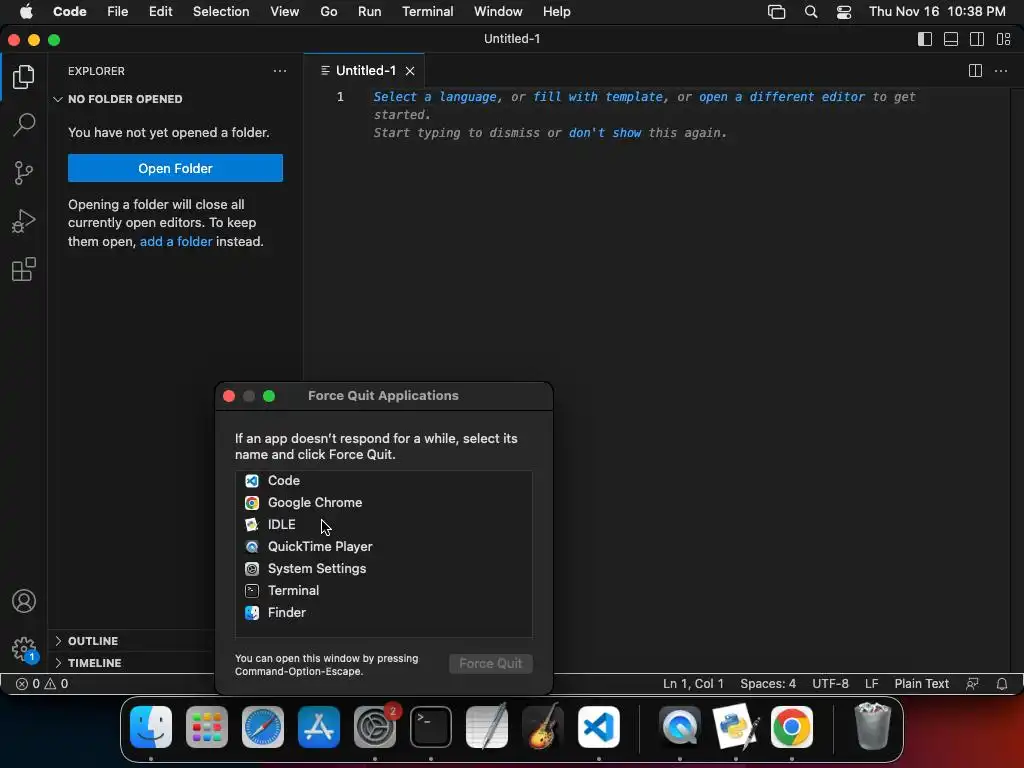Open Spotlight search in the menu bar

[x=810, y=12]
